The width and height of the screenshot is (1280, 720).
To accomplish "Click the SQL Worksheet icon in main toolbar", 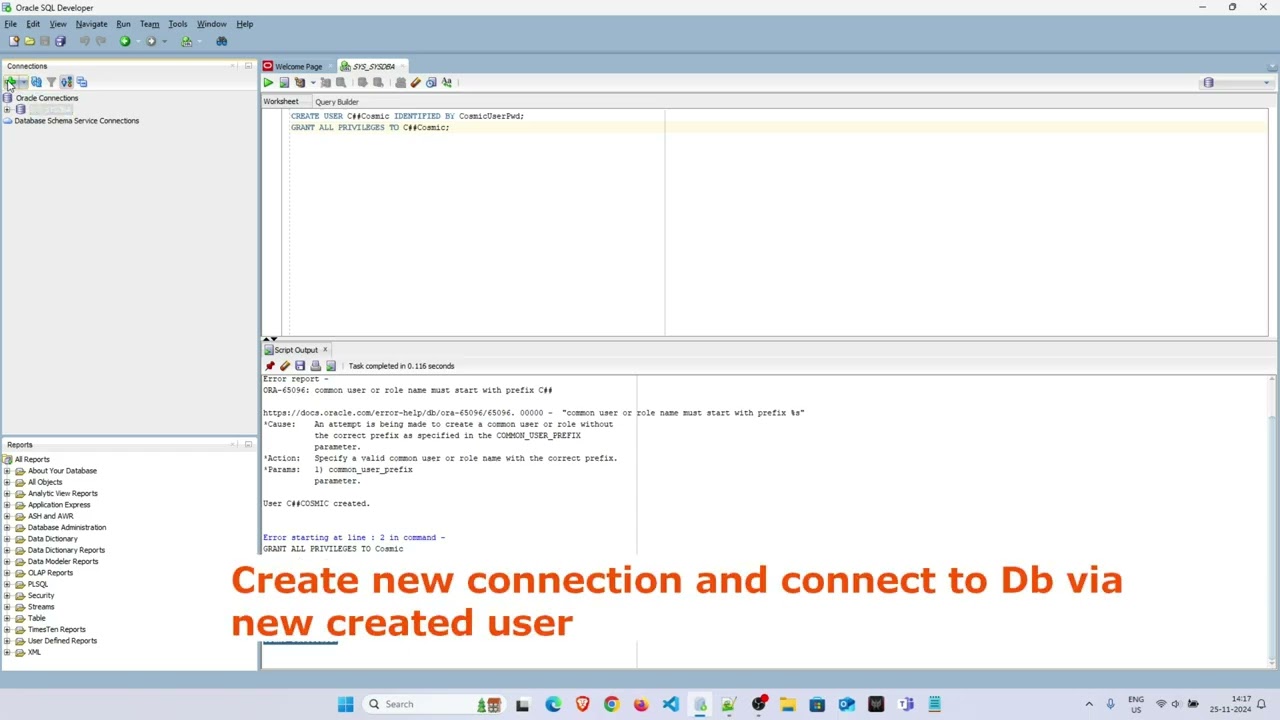I will tap(186, 41).
